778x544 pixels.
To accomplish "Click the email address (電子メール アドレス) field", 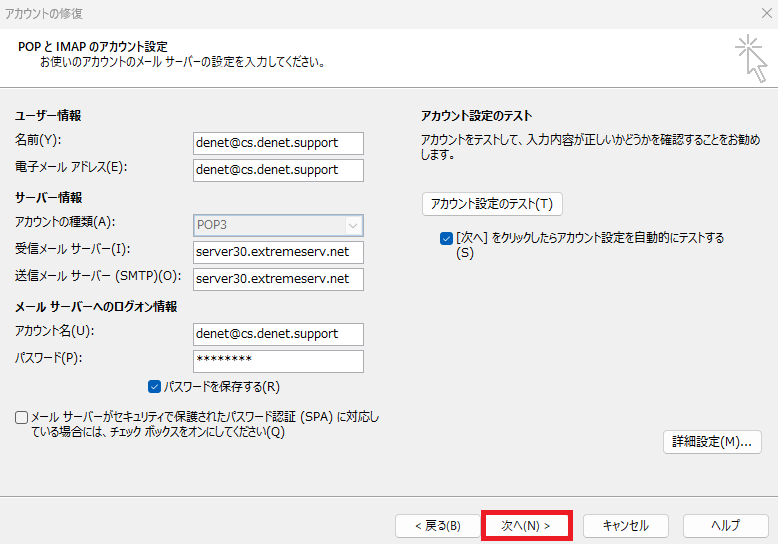I will tap(278, 170).
